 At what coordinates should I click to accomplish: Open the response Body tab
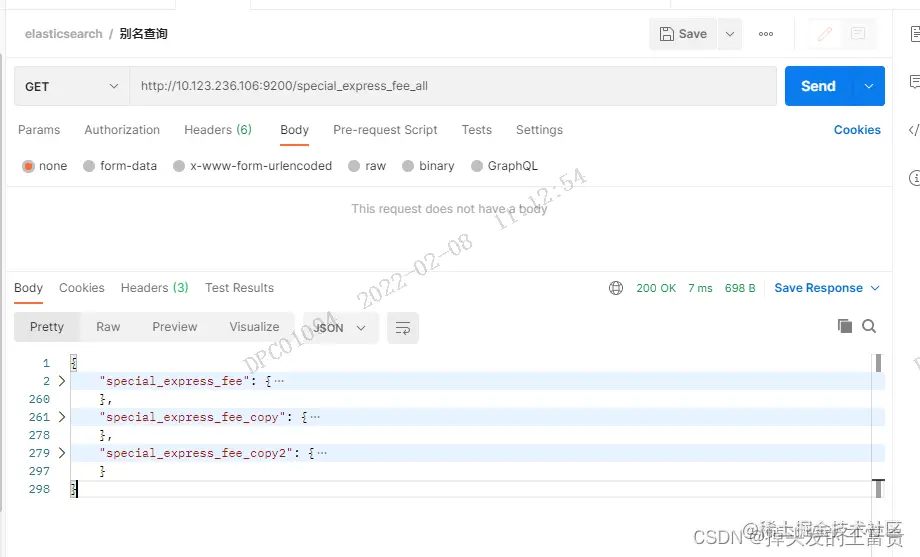[28, 288]
